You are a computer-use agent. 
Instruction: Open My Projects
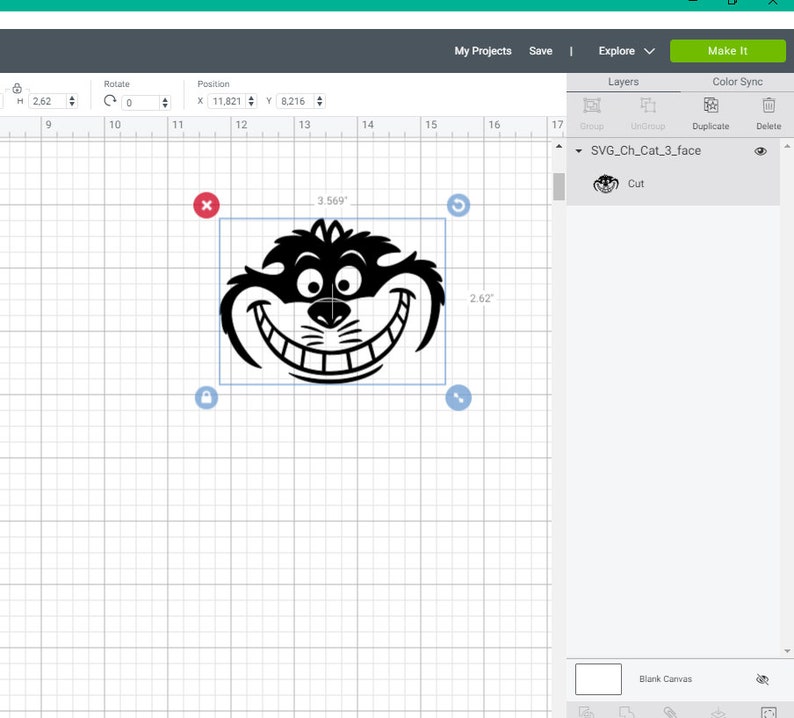(483, 51)
